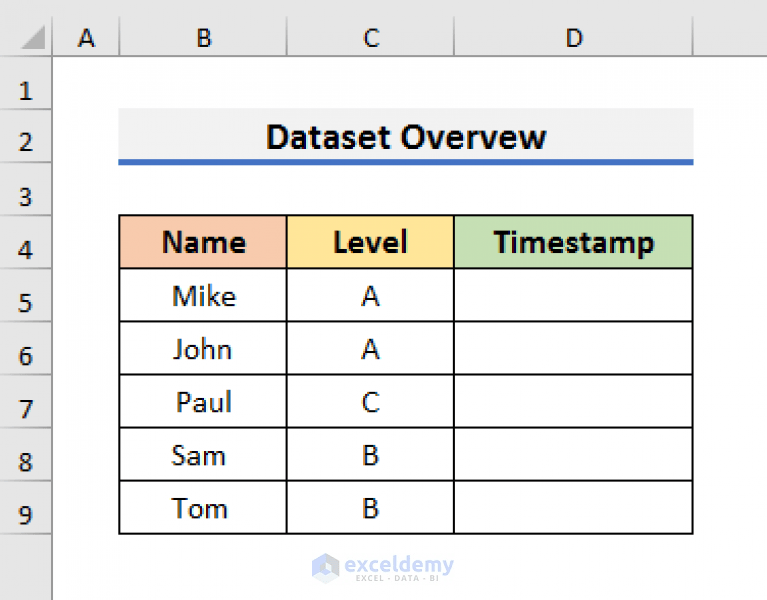Click the empty Timestamp cell for John
This screenshot has width=767, height=600.
click(x=573, y=348)
